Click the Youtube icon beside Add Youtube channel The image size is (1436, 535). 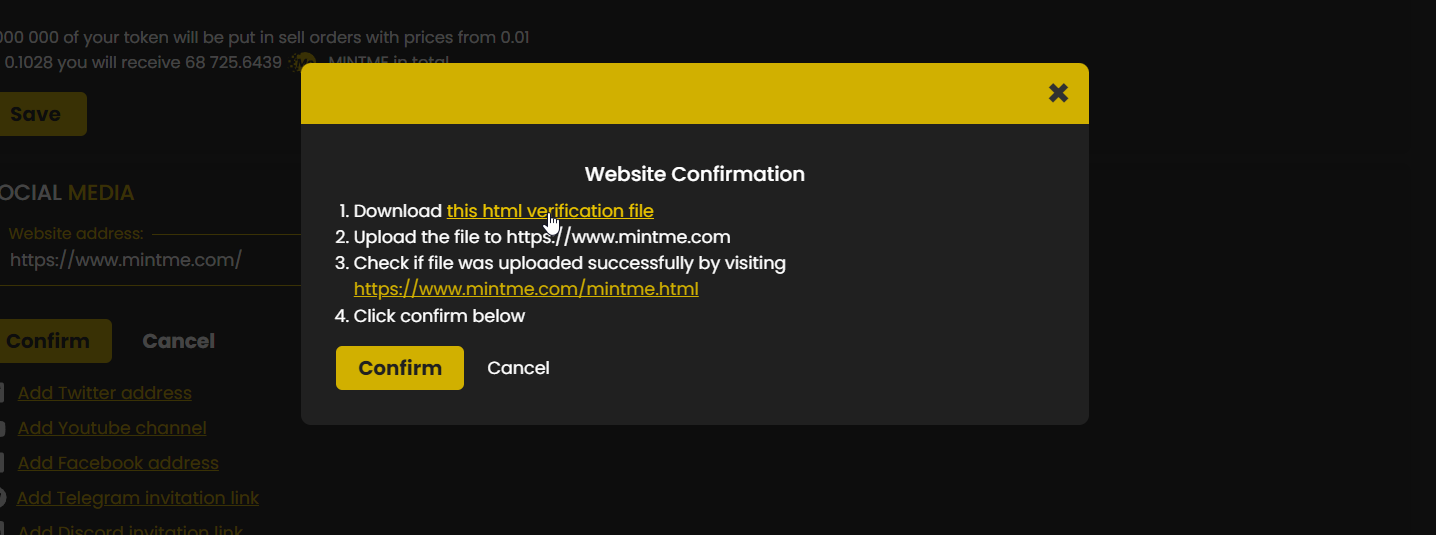pos(2,428)
